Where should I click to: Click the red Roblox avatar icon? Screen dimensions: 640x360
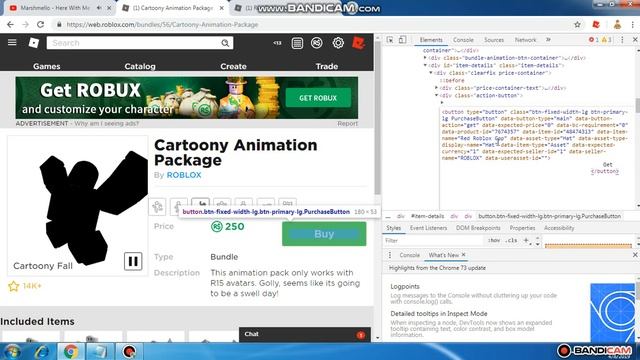[359, 43]
